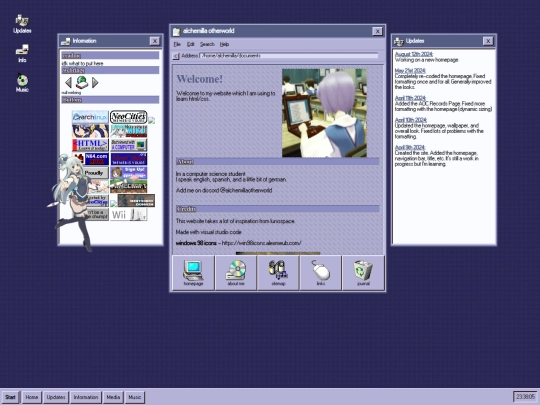
Task: Click the Sign Up anime badge
Action: (x=128, y=173)
